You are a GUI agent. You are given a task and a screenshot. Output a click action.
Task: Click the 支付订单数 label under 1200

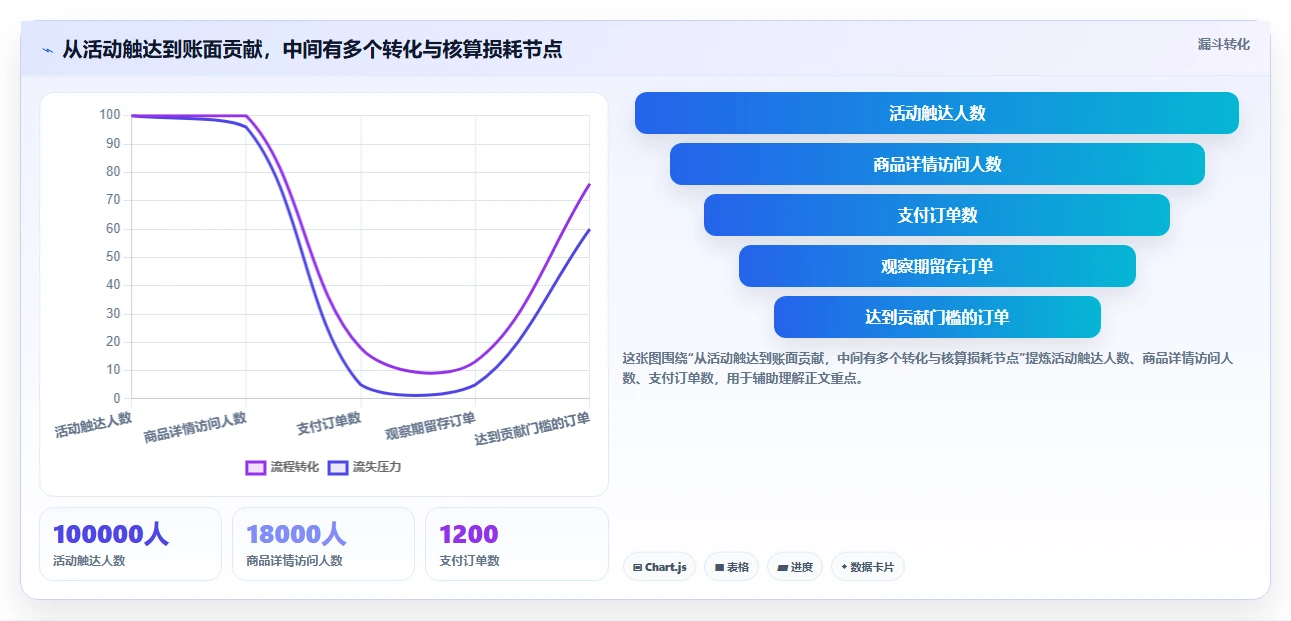pos(469,561)
